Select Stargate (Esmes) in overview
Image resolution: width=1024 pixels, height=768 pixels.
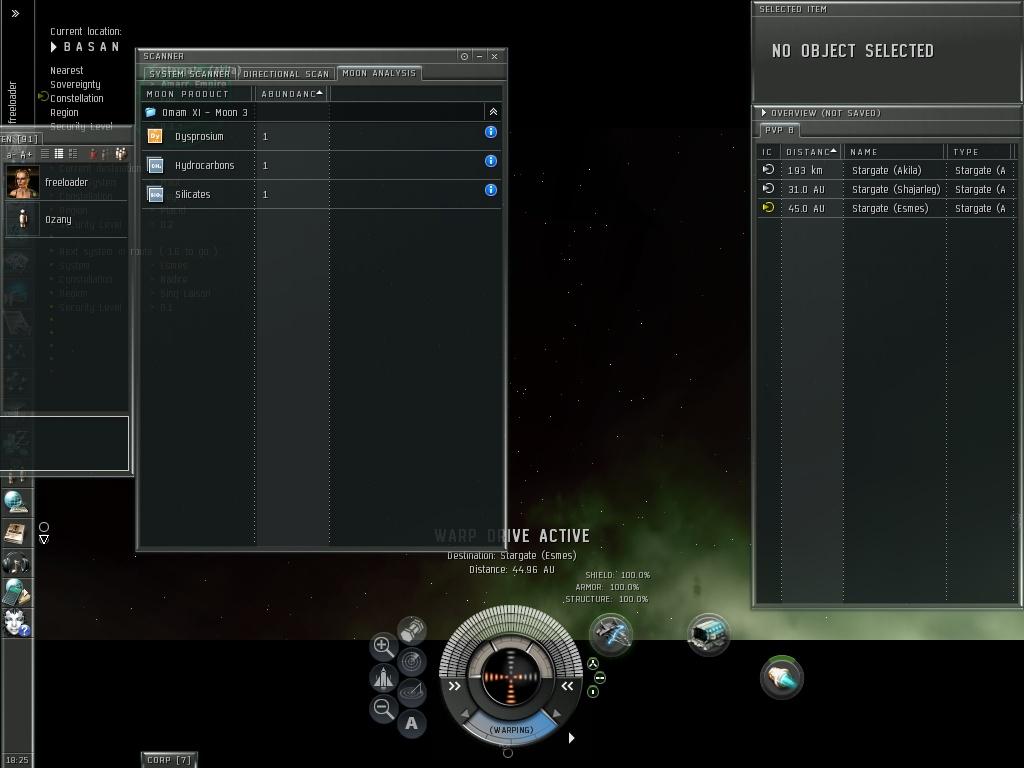pos(887,208)
